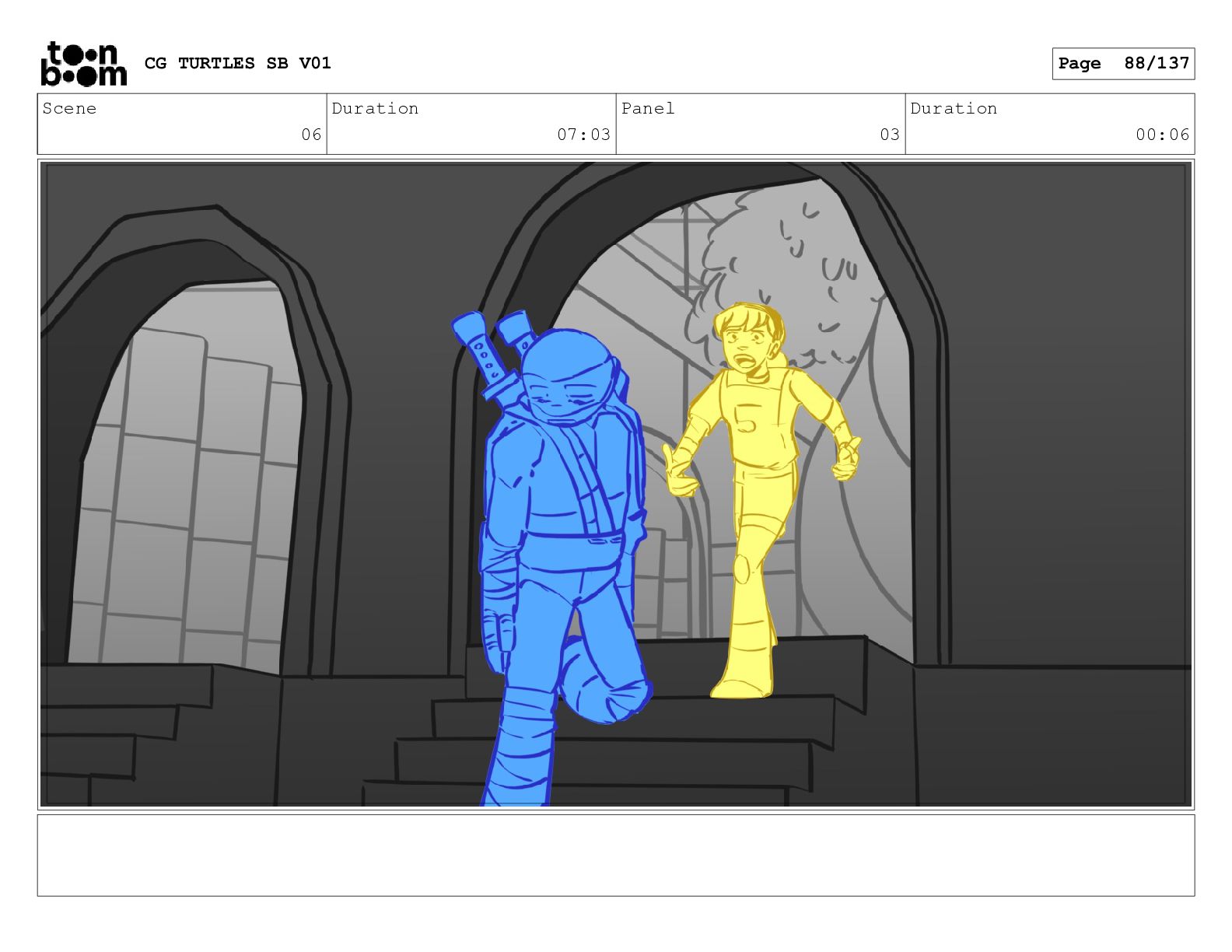Click the empty notes box below the panel

point(616,856)
